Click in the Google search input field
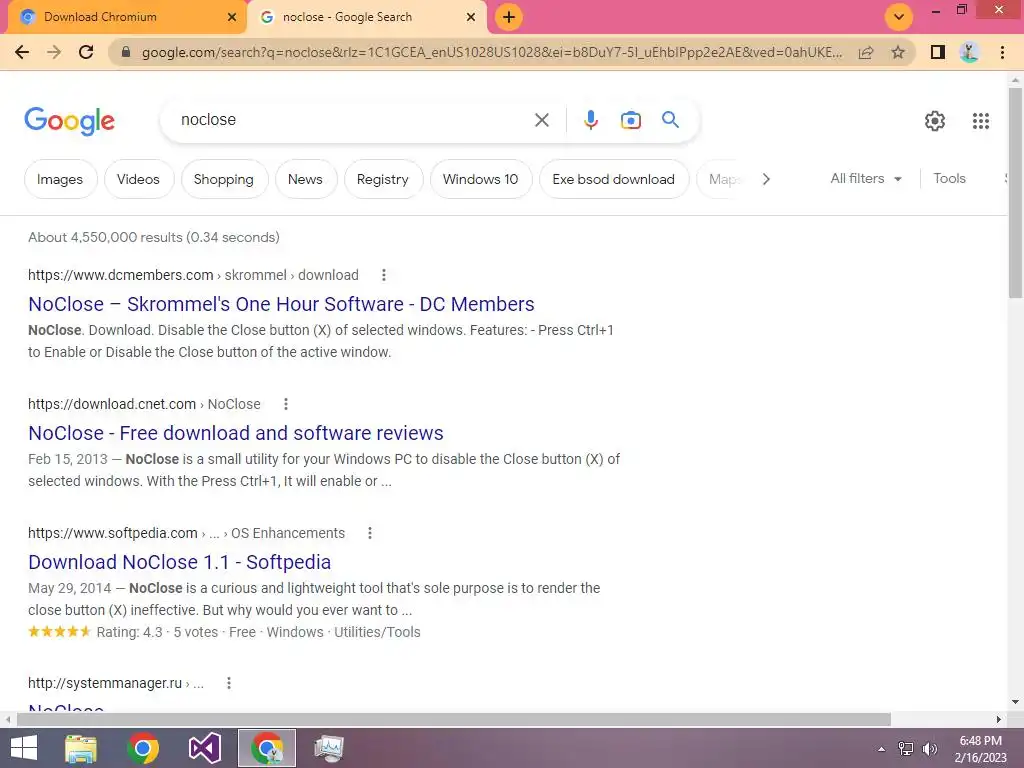Image resolution: width=1024 pixels, height=768 pixels. [x=353, y=120]
